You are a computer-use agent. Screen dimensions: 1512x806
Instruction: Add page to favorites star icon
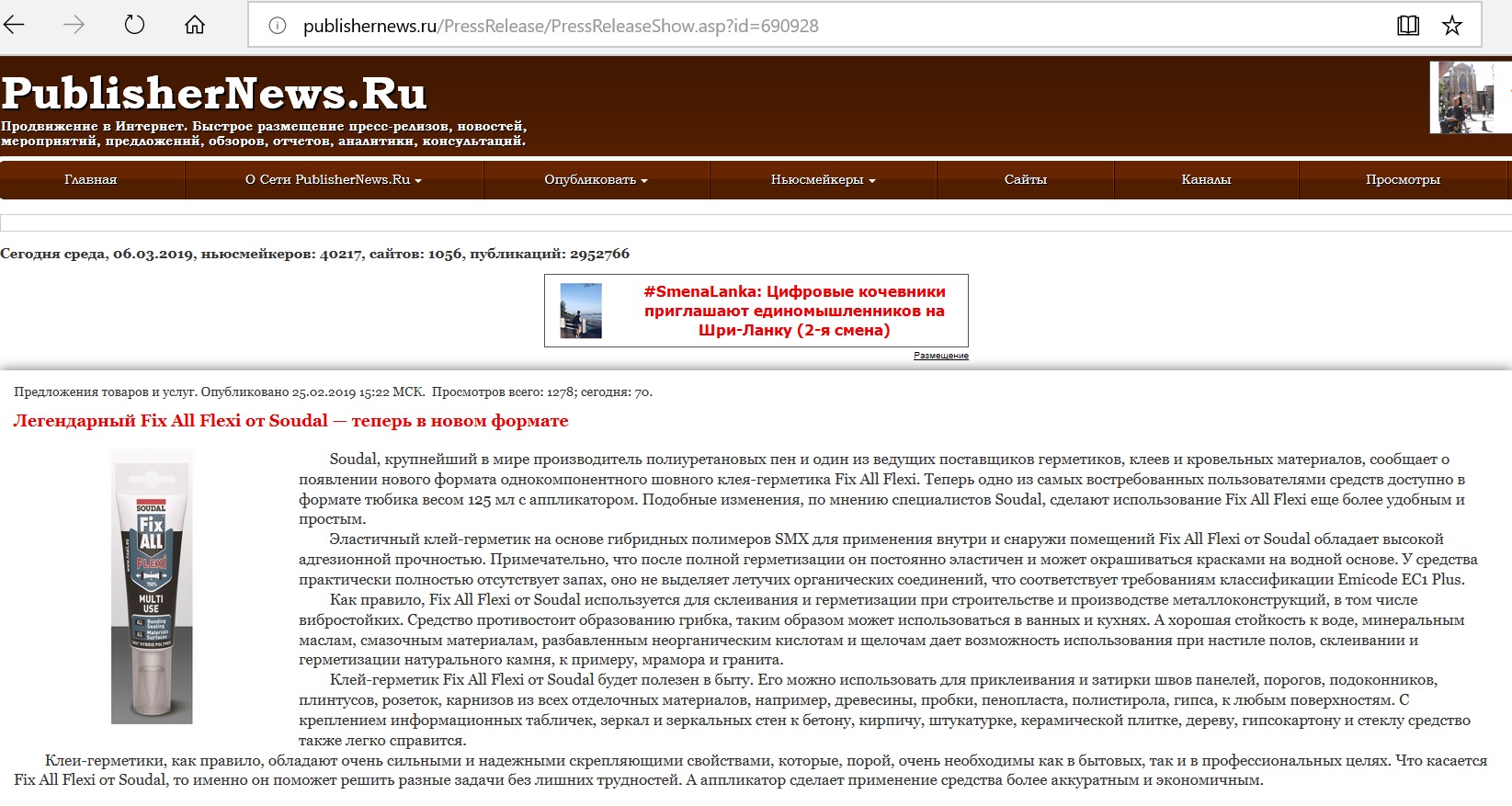1452,26
